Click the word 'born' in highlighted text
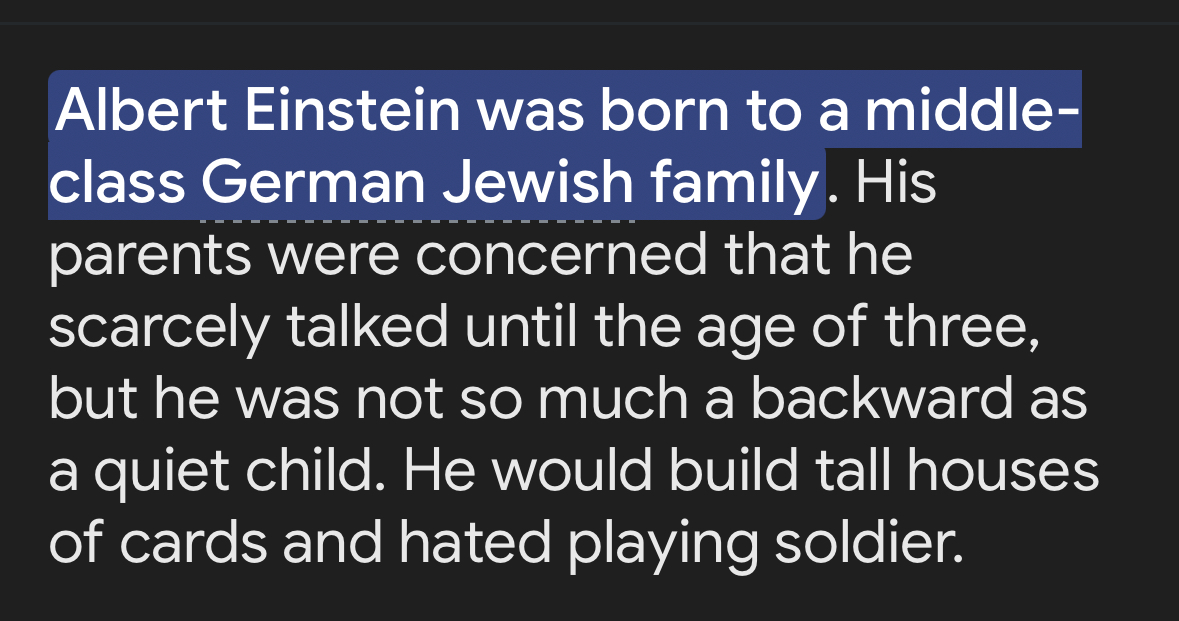Screen dimensions: 1179x621 click(664, 110)
